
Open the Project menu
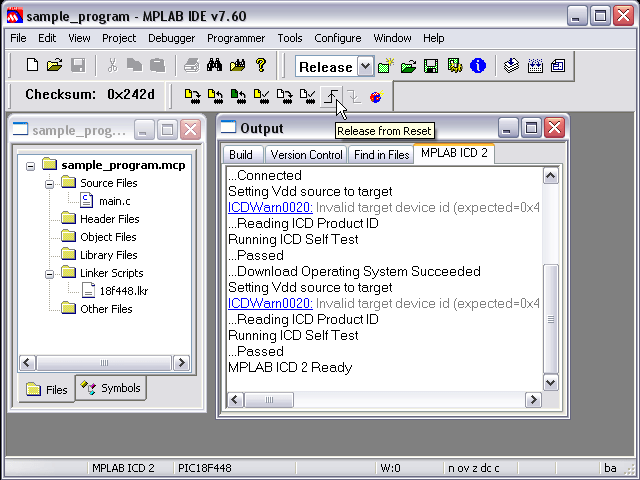pos(119,38)
